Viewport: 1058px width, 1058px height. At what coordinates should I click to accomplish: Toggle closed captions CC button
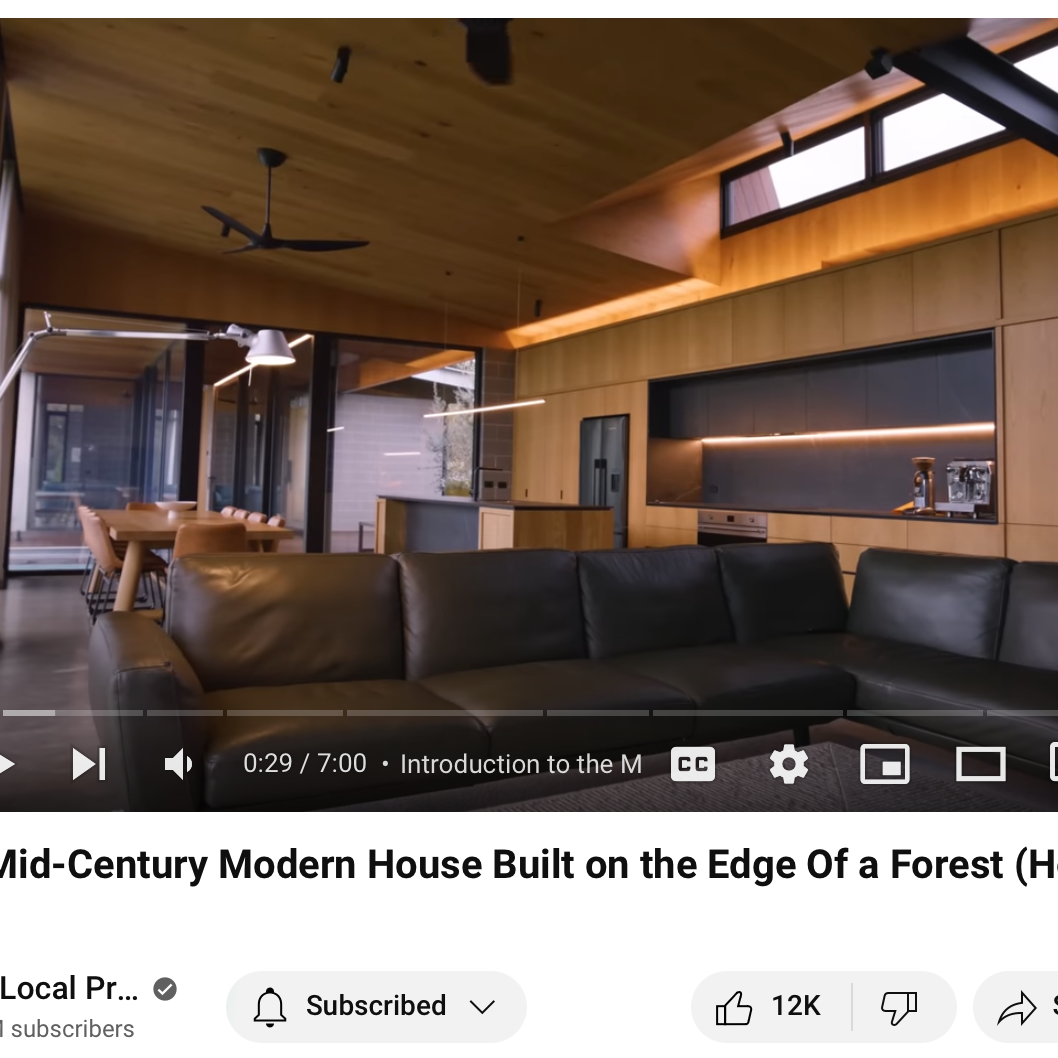click(693, 764)
